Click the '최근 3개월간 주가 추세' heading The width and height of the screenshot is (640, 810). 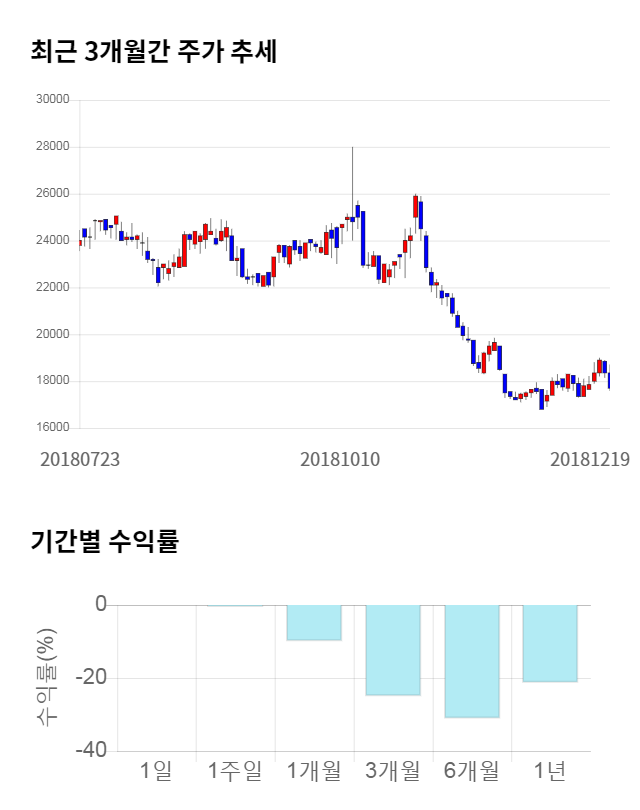pos(154,52)
